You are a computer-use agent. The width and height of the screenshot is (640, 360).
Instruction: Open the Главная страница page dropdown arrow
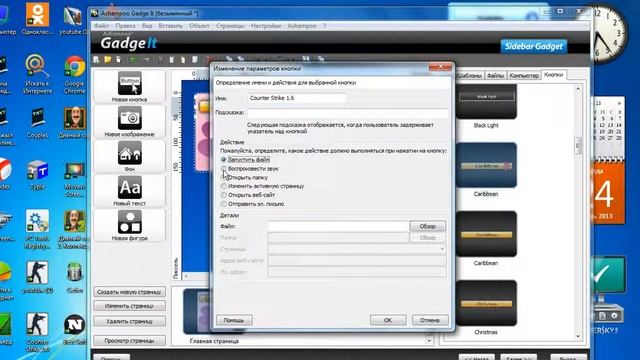click(x=429, y=340)
